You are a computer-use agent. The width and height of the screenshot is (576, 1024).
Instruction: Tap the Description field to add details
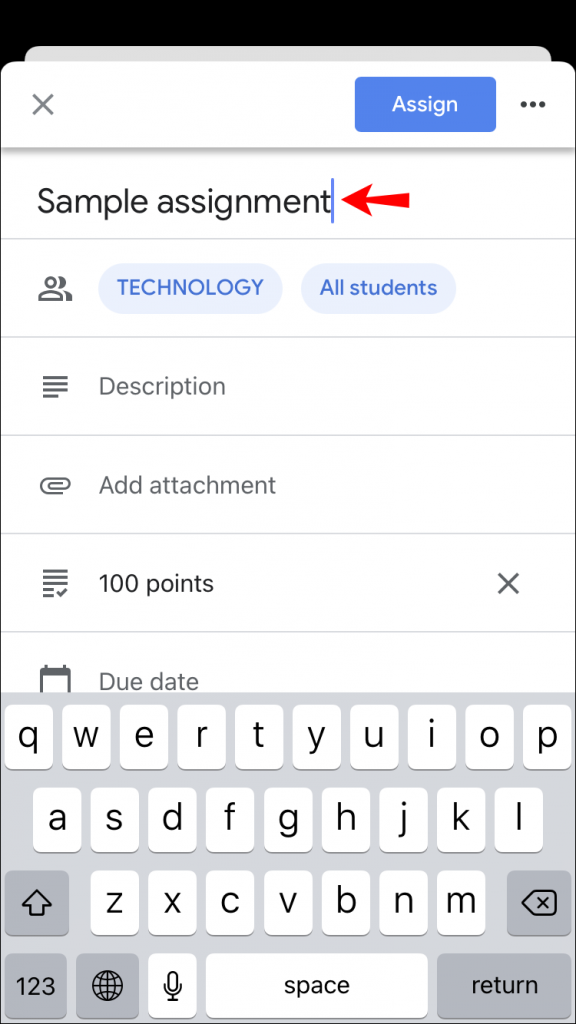coord(162,386)
